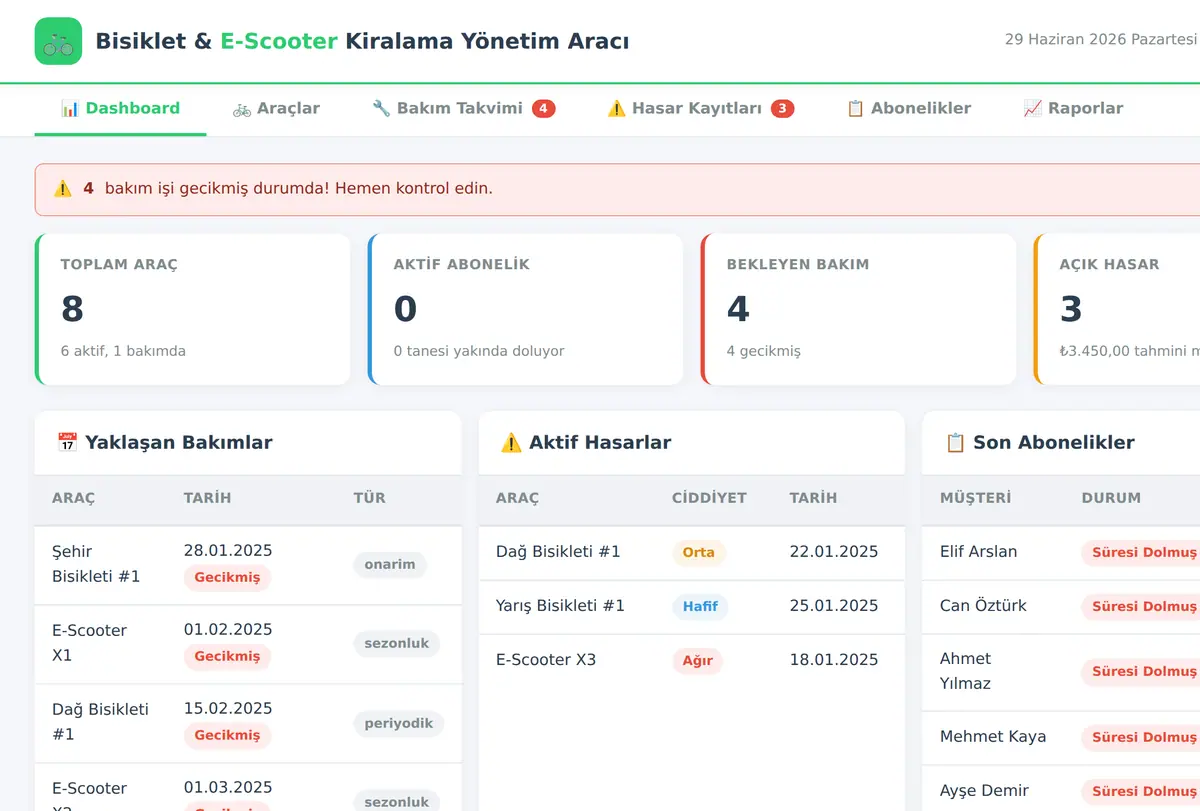
Task: Select the Yarış Bisikleti #1 damage row
Action: tap(692, 607)
